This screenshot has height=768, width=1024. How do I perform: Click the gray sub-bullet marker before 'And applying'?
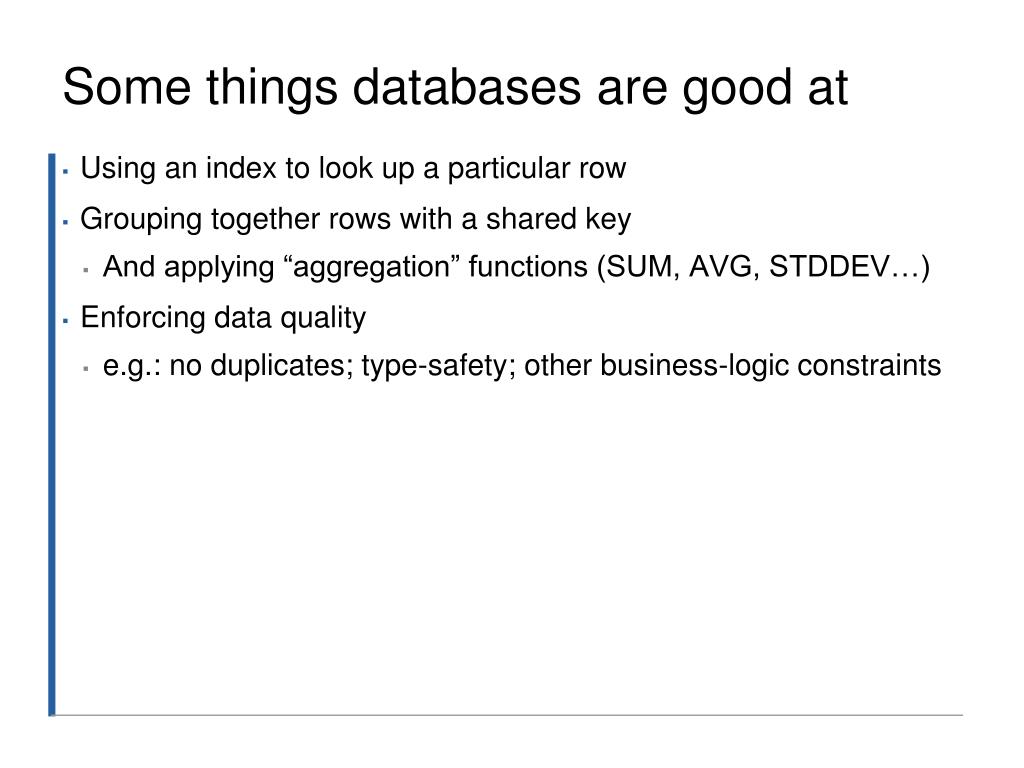coord(86,270)
